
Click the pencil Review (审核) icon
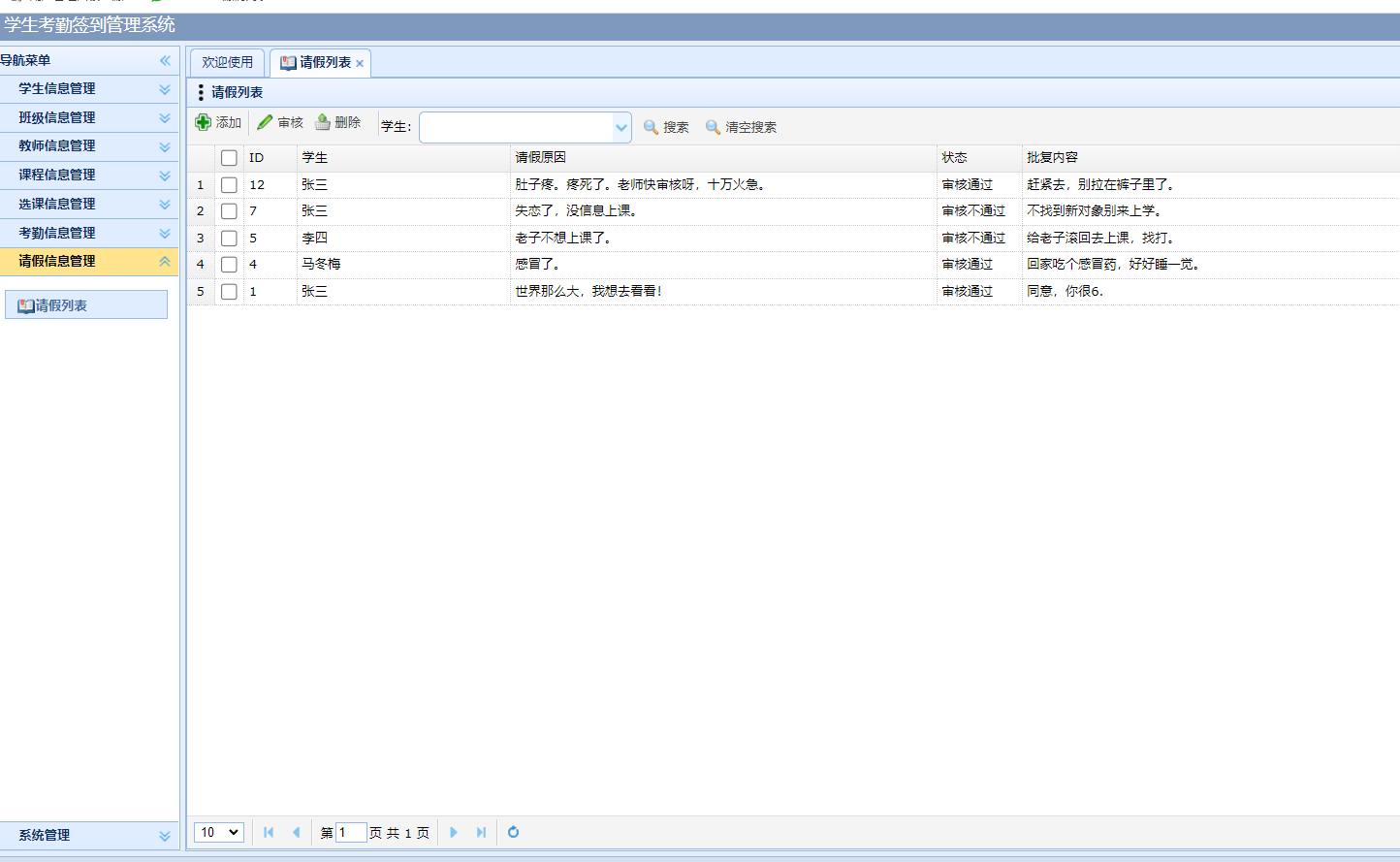(x=265, y=122)
